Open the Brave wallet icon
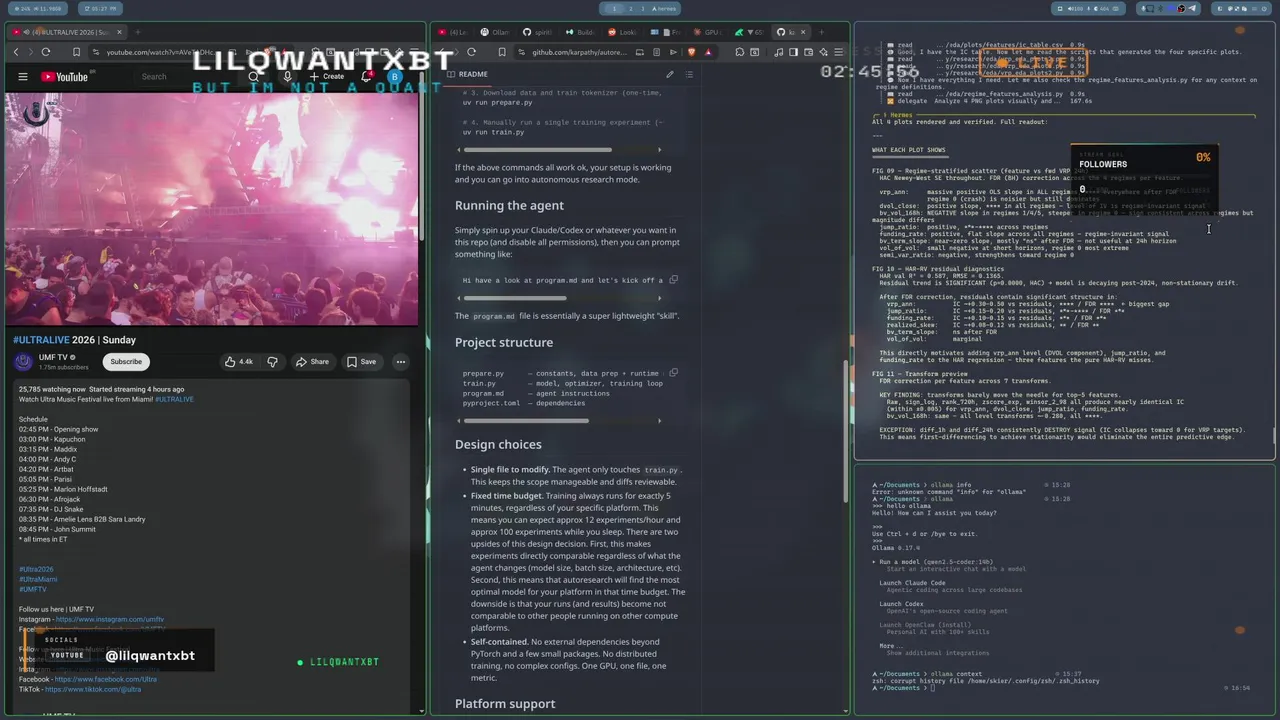Viewport: 1280px width, 720px height. tap(808, 52)
